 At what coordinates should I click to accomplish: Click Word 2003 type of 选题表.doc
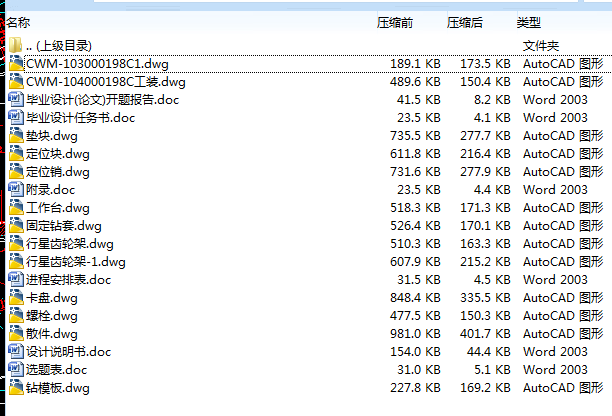(x=555, y=370)
